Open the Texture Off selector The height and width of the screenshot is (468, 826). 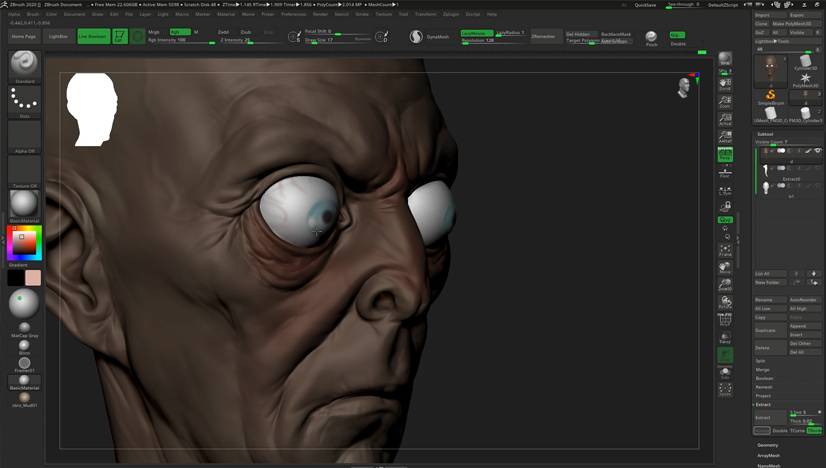click(x=24, y=170)
